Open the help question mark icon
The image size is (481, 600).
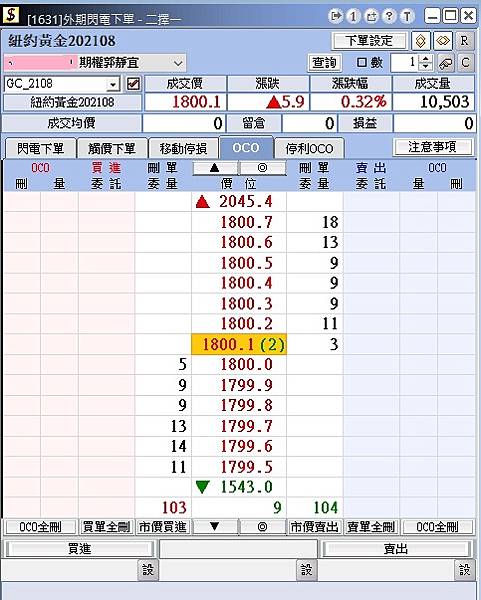coord(389,16)
